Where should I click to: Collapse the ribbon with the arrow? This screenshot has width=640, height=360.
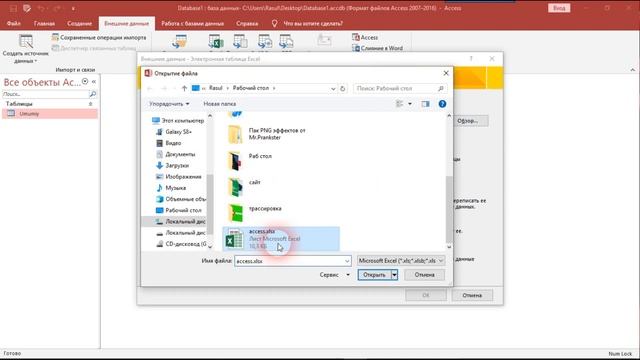[x=633, y=70]
